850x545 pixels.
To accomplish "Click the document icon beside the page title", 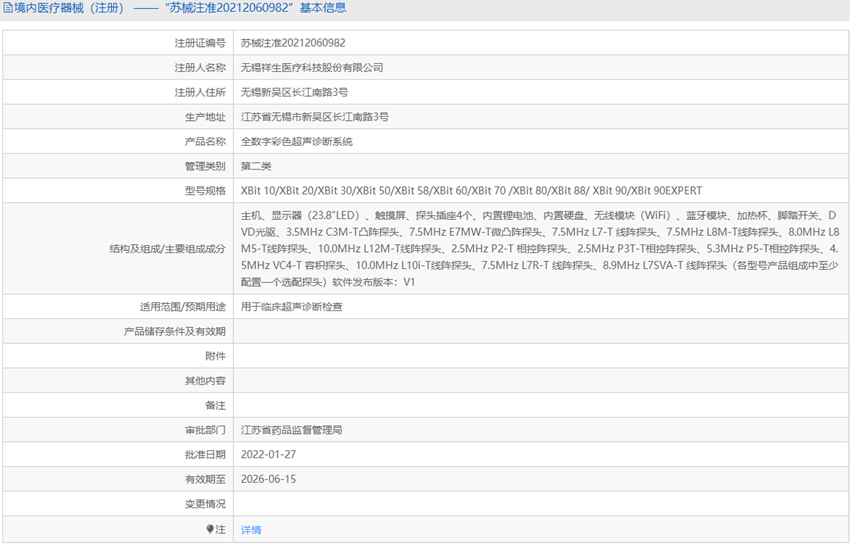I will (8, 8).
